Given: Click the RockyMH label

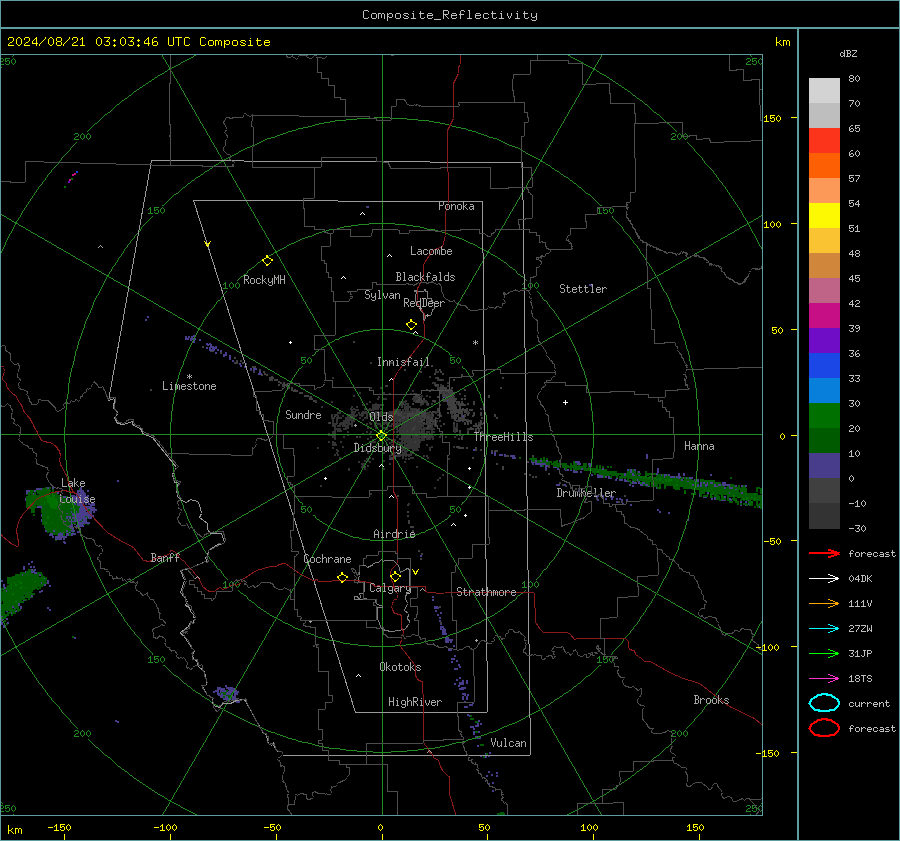Looking at the screenshot, I should click(x=264, y=280).
